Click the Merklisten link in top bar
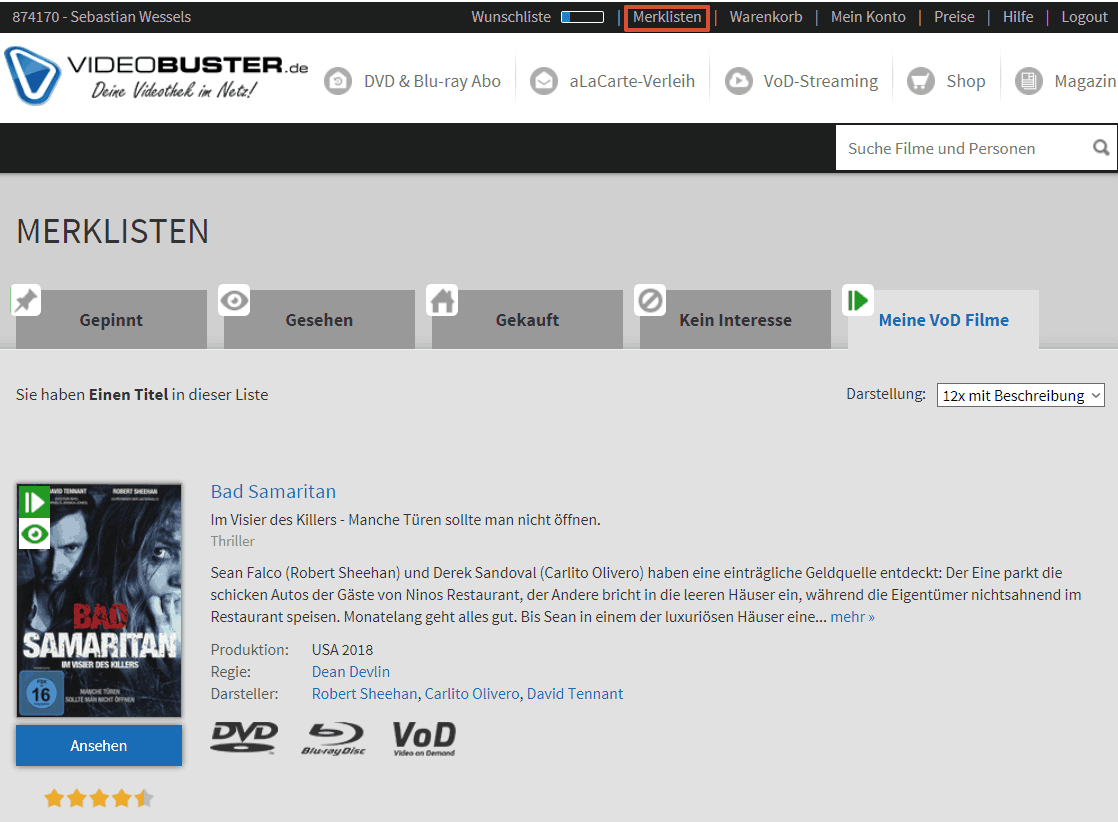The image size is (1118, 822). pos(667,17)
